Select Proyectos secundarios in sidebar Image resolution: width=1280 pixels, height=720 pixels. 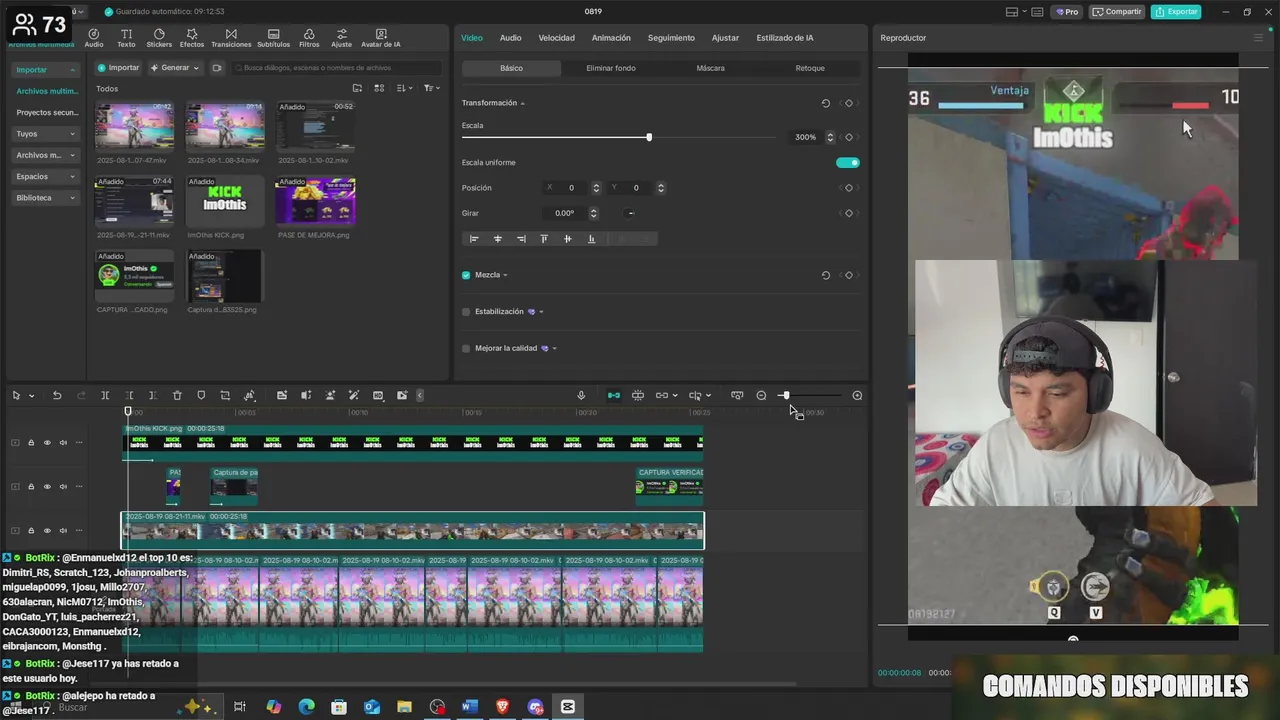(47, 112)
